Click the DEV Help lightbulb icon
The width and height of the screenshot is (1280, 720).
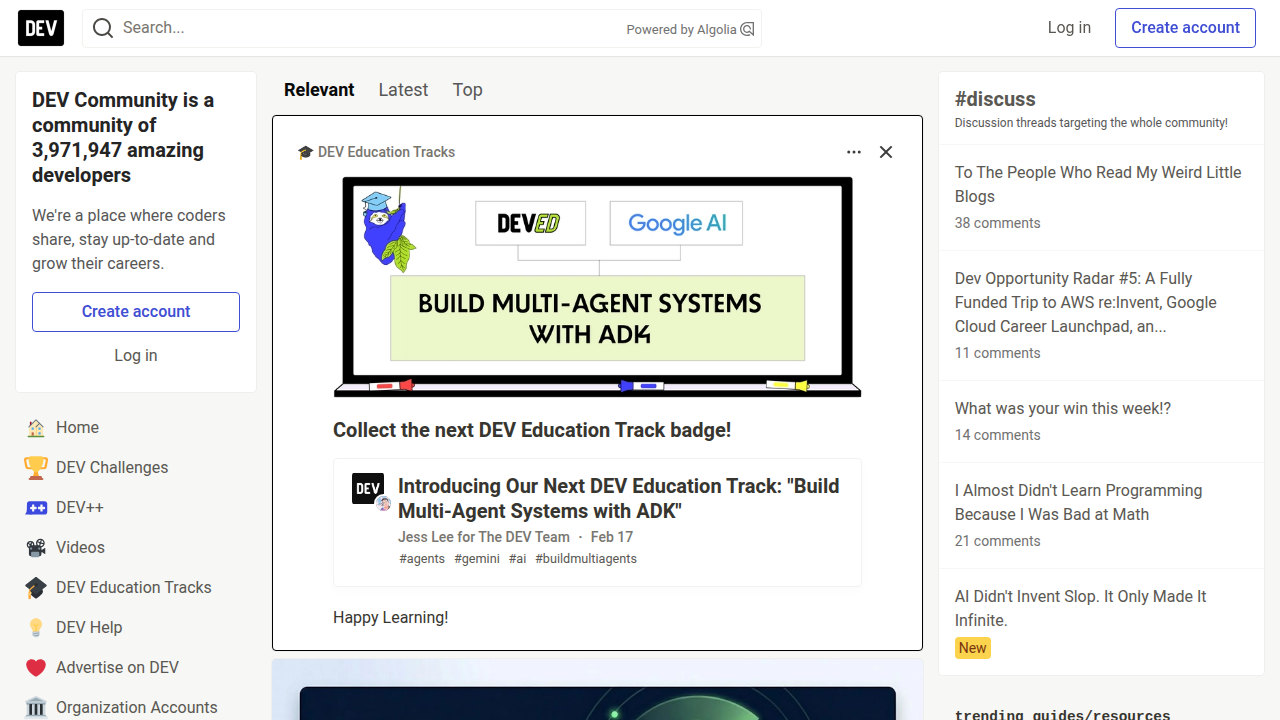(x=36, y=628)
